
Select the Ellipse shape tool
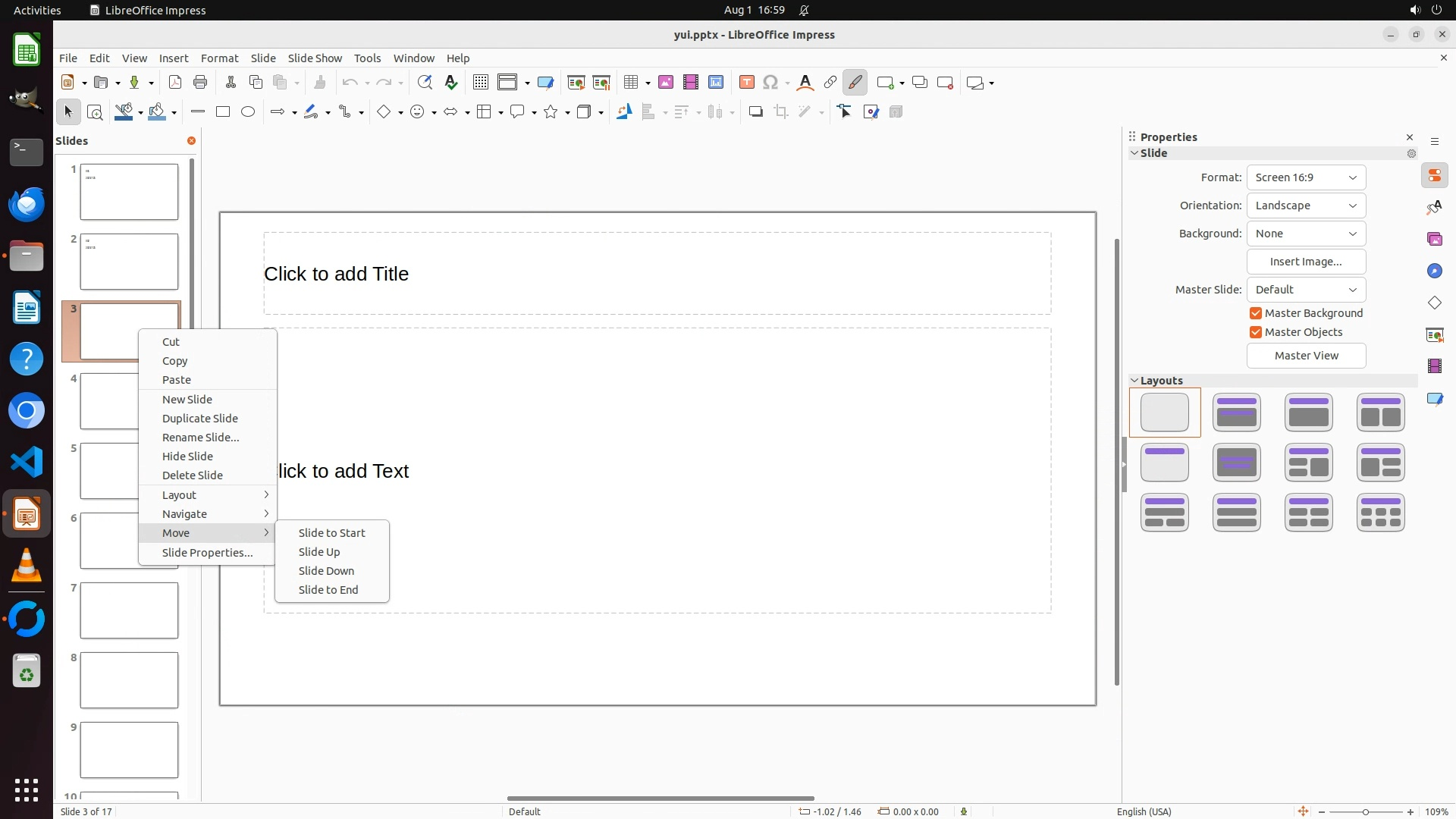(248, 112)
